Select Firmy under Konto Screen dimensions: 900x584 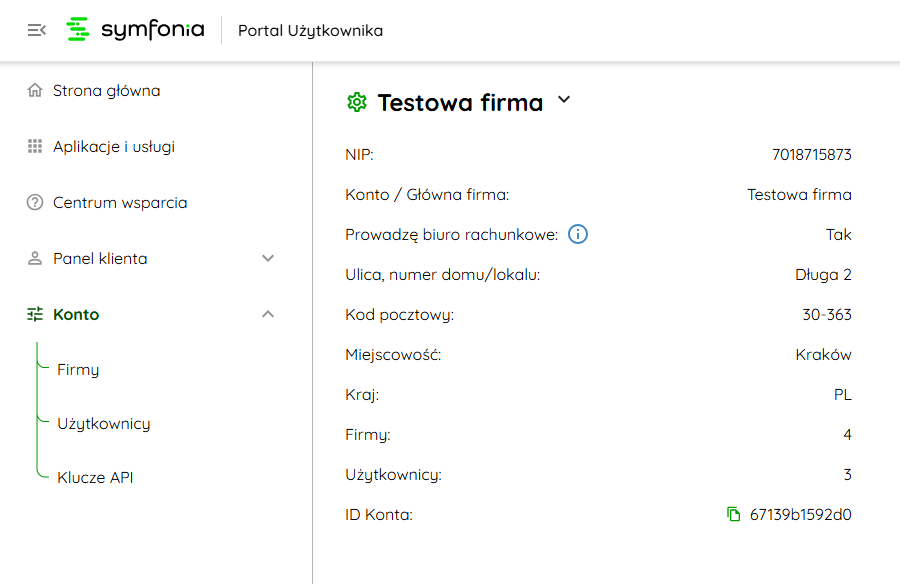[x=78, y=370]
